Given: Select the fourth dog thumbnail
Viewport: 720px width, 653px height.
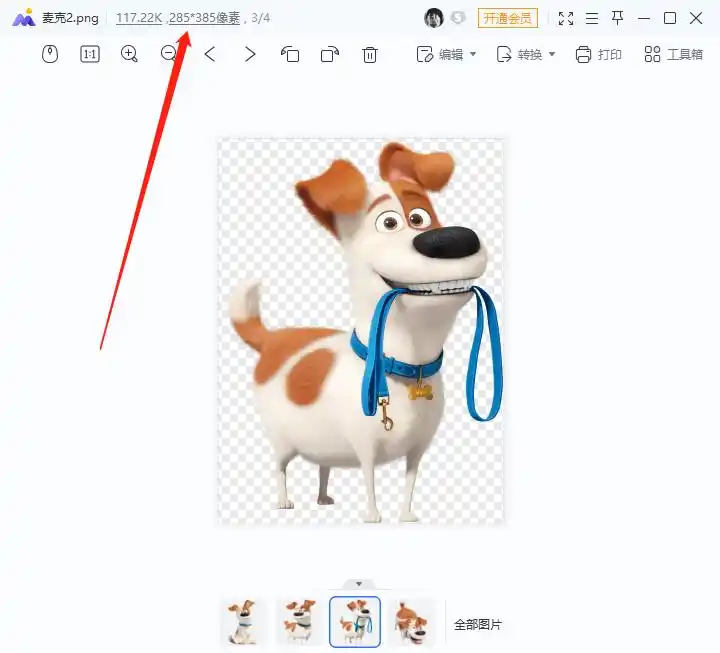Looking at the screenshot, I should [x=411, y=622].
